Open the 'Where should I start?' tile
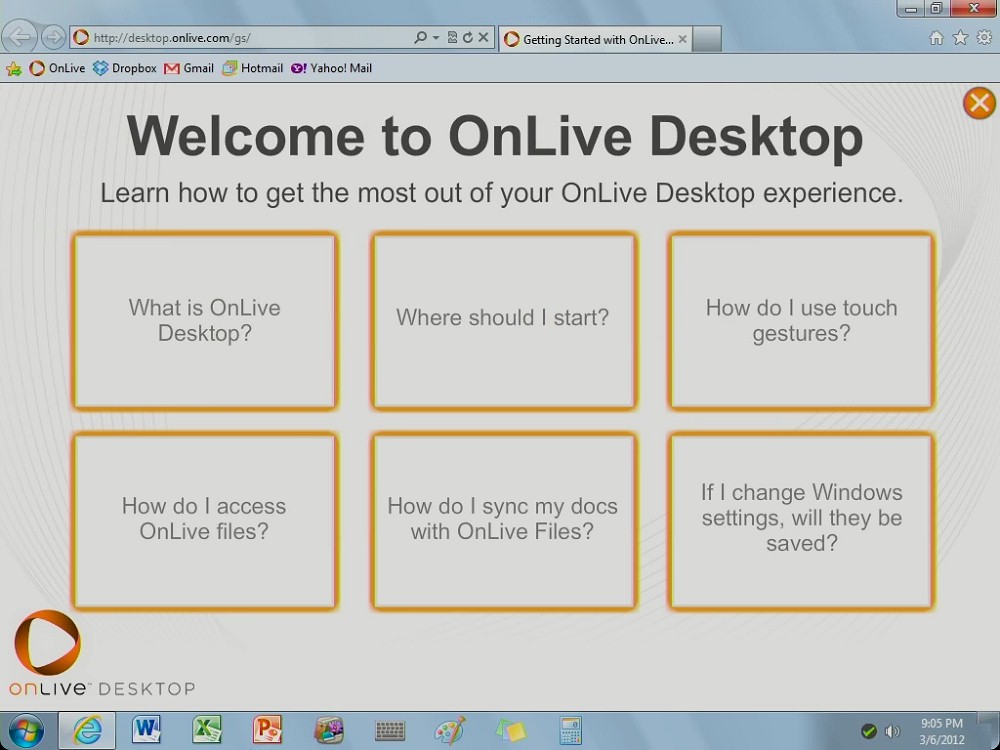This screenshot has height=750, width=1000. (504, 321)
